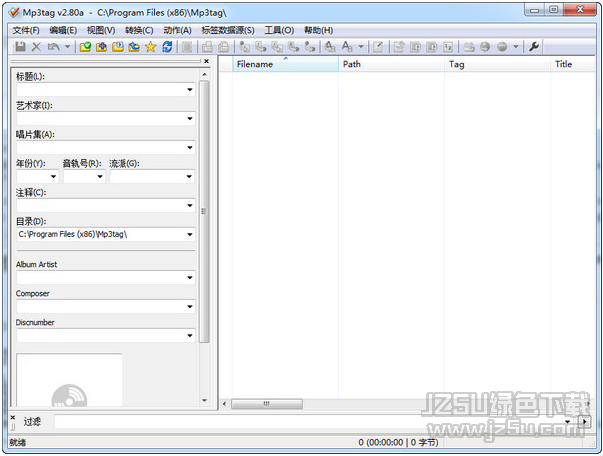
Task: Click the Actions icon
Action: point(330,47)
